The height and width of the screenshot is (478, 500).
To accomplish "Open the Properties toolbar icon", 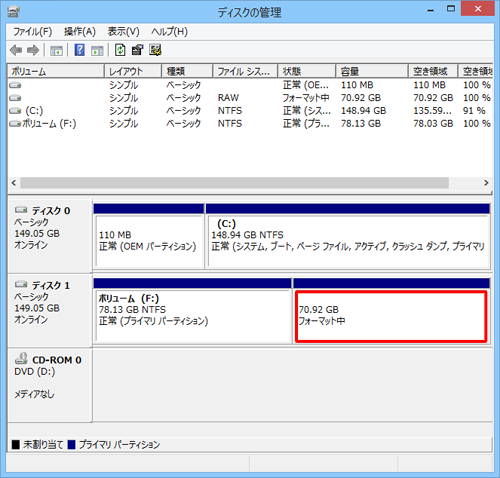I will [137, 50].
